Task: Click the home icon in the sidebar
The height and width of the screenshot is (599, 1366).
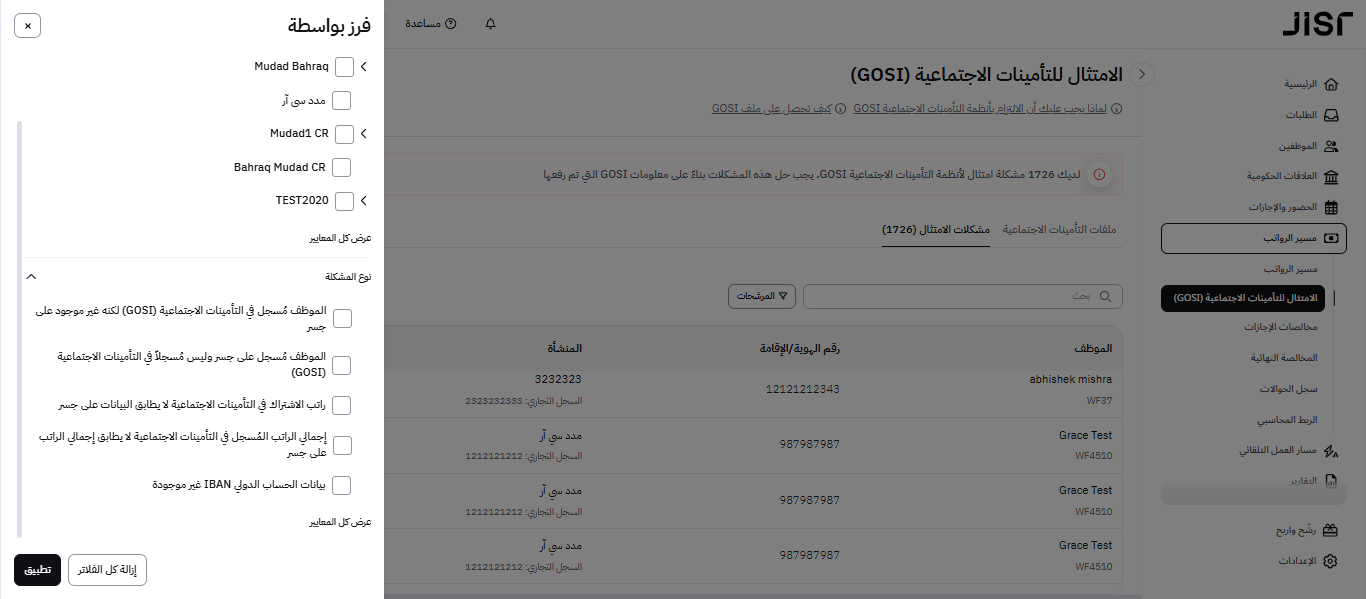Action: click(x=1330, y=84)
